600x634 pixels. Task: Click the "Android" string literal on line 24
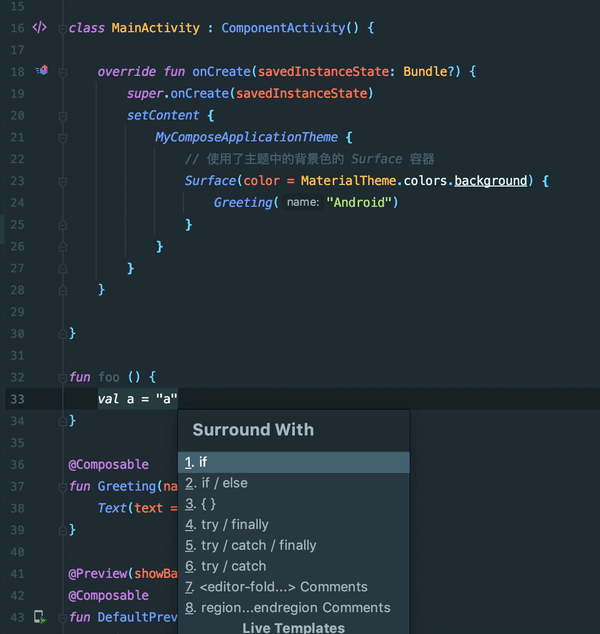359,202
